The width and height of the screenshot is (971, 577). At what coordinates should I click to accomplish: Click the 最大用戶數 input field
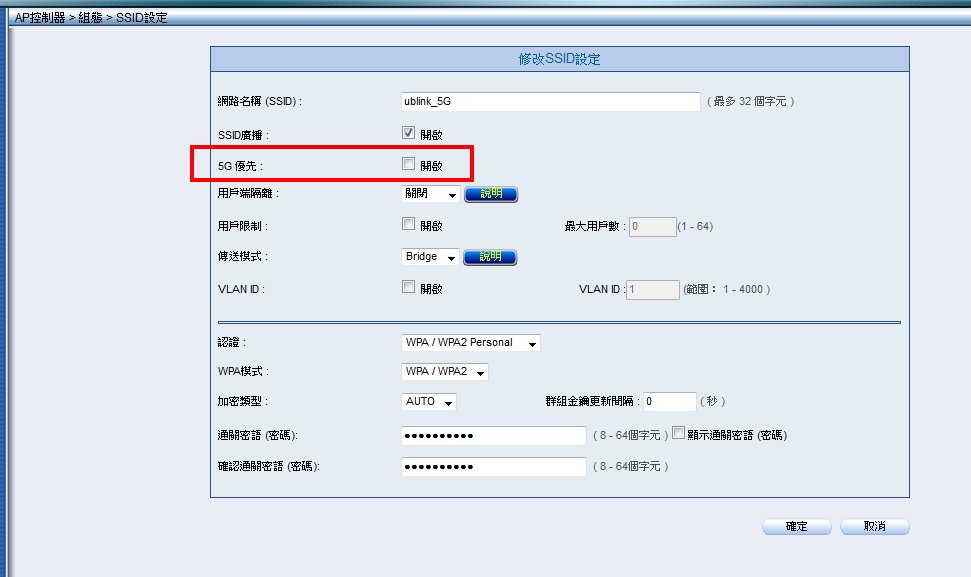[652, 227]
